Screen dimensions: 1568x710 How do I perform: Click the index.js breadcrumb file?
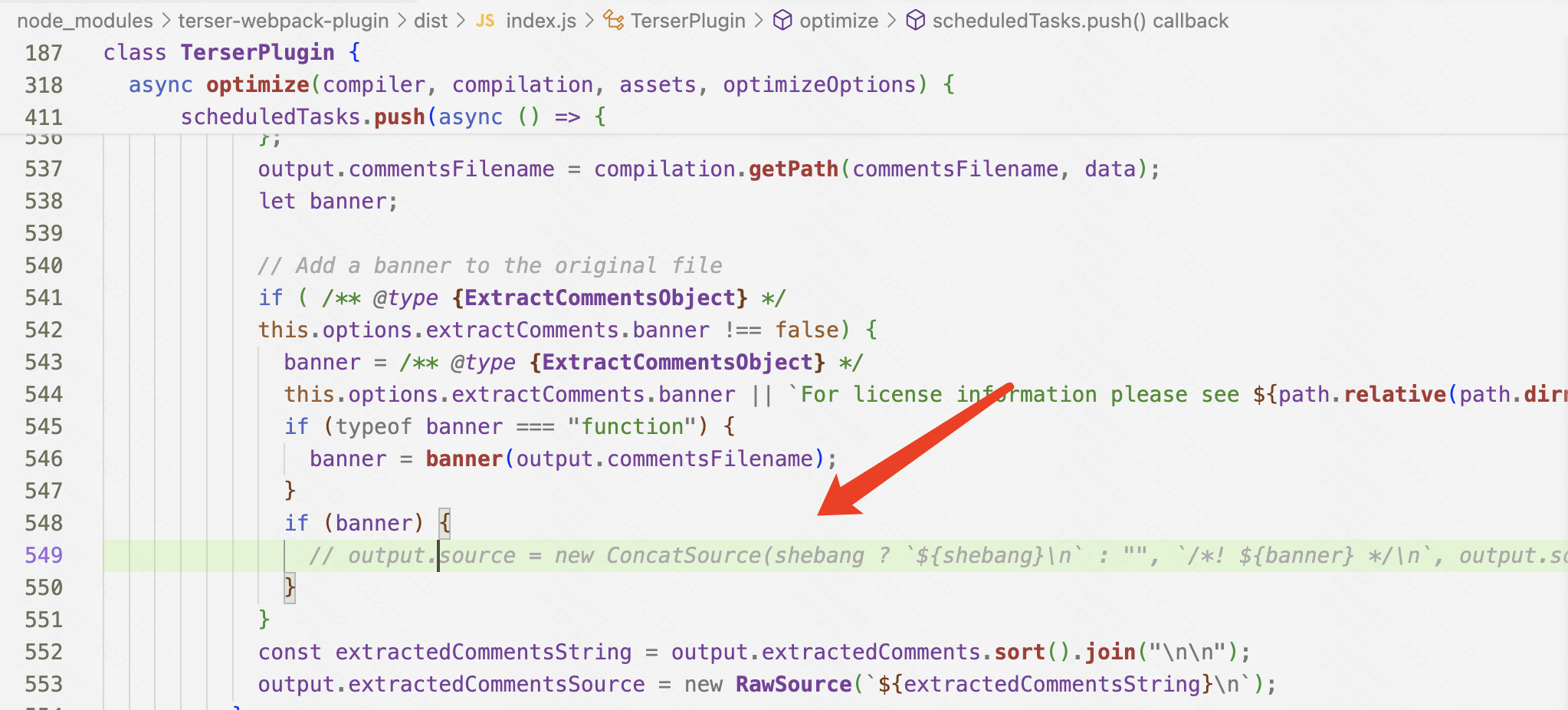coord(541,21)
